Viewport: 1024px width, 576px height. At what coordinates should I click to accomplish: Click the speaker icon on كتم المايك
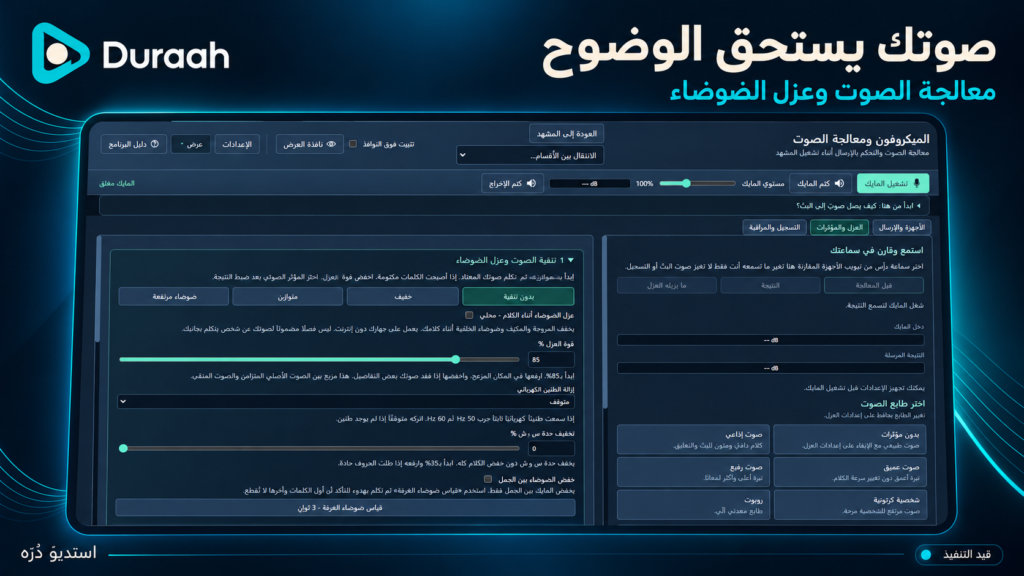(x=839, y=184)
